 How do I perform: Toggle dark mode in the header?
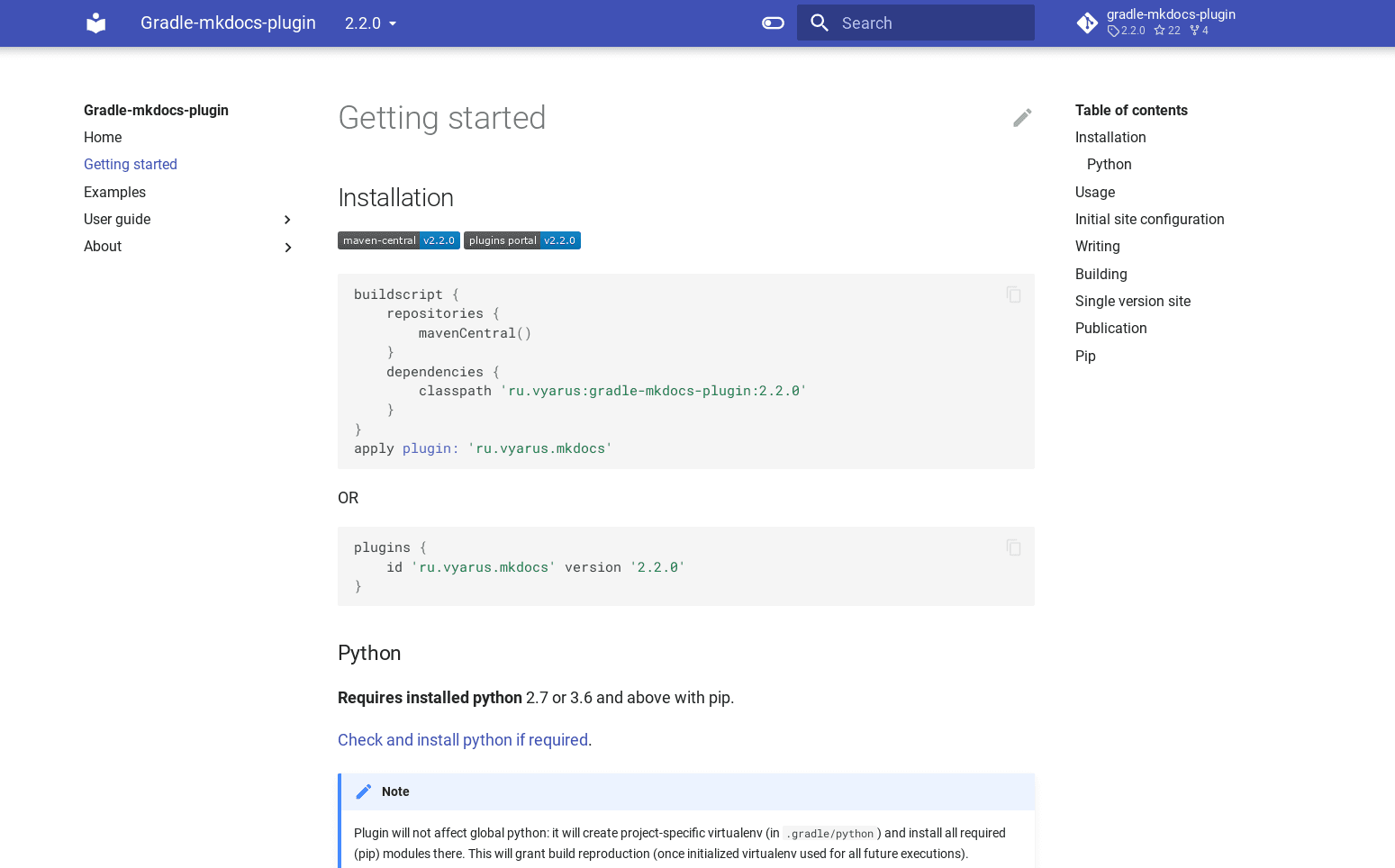[773, 23]
